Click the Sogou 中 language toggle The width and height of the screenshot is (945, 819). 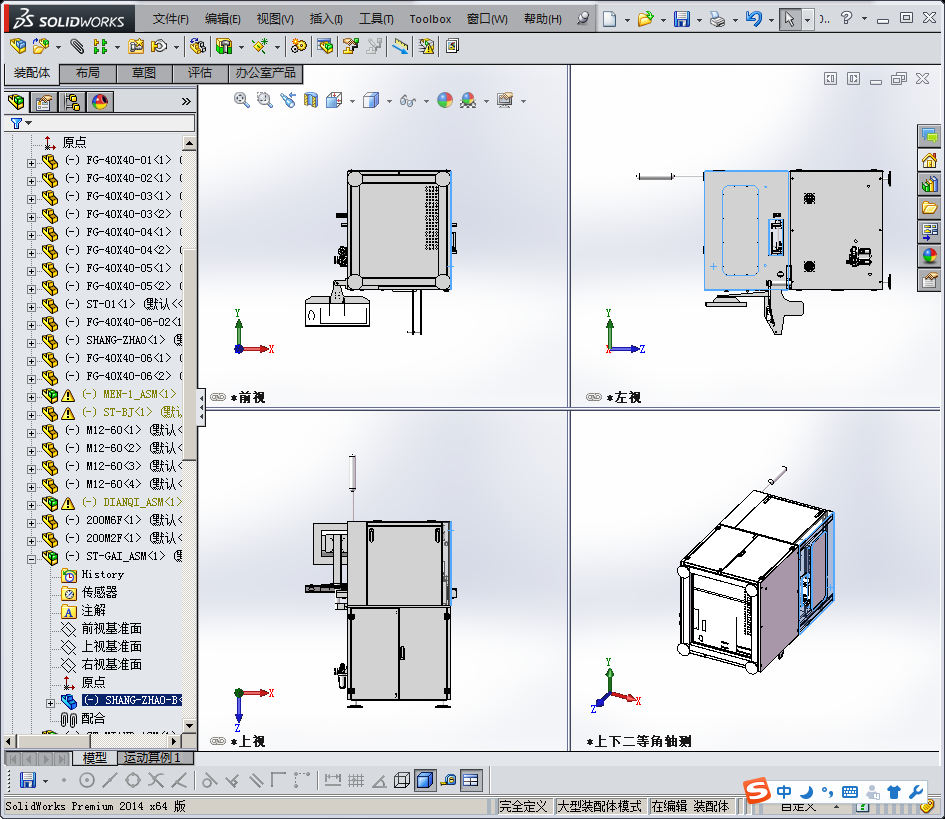783,791
